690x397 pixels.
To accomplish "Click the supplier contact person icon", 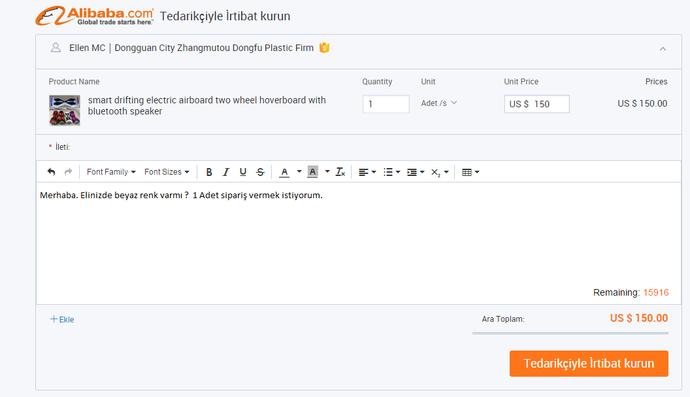I will [x=55, y=48].
